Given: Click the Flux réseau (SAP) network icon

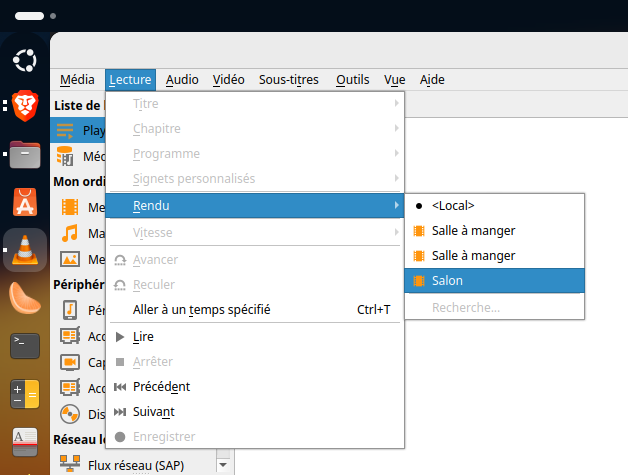Looking at the screenshot, I should (x=69, y=463).
